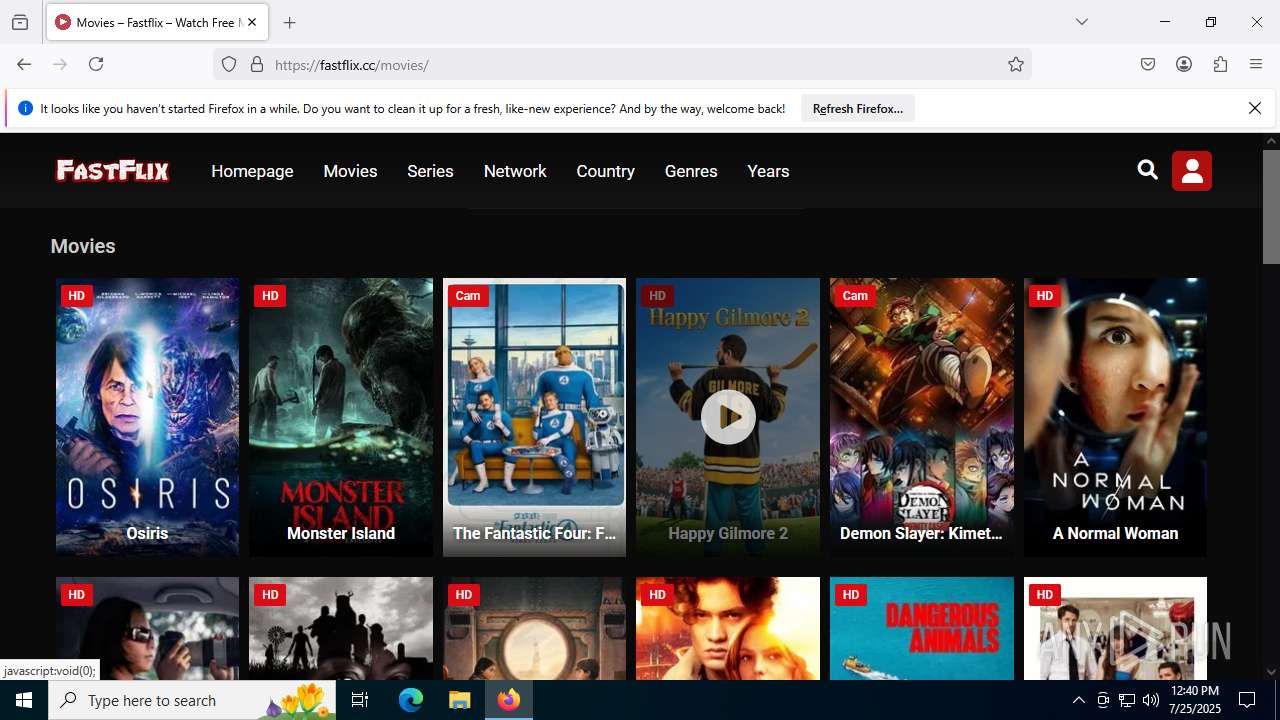Open the Osiris movie poster
The width and height of the screenshot is (1280, 720).
coord(147,416)
